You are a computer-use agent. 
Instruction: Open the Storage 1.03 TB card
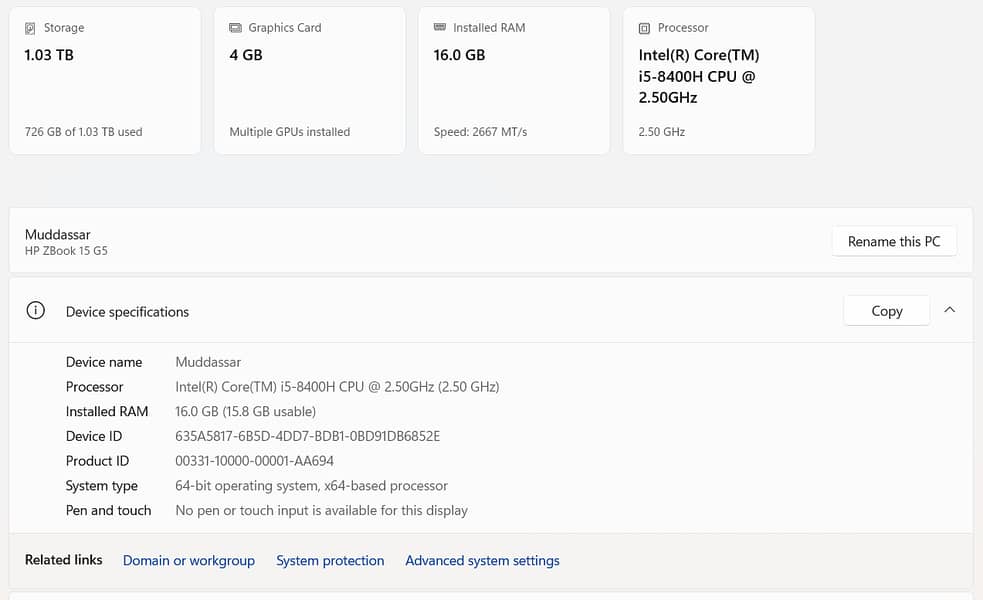point(105,80)
